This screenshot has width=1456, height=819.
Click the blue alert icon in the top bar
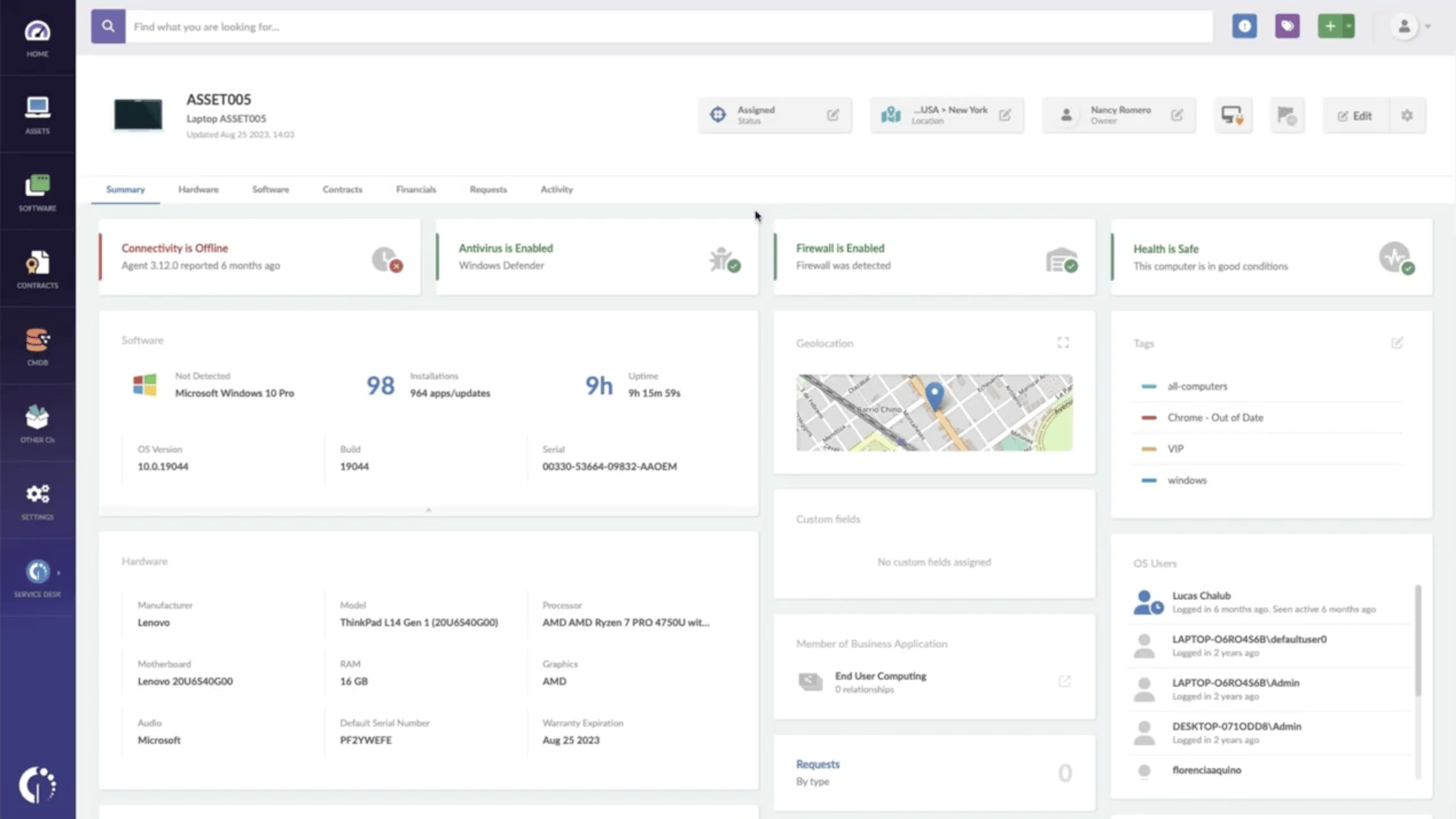(1245, 26)
